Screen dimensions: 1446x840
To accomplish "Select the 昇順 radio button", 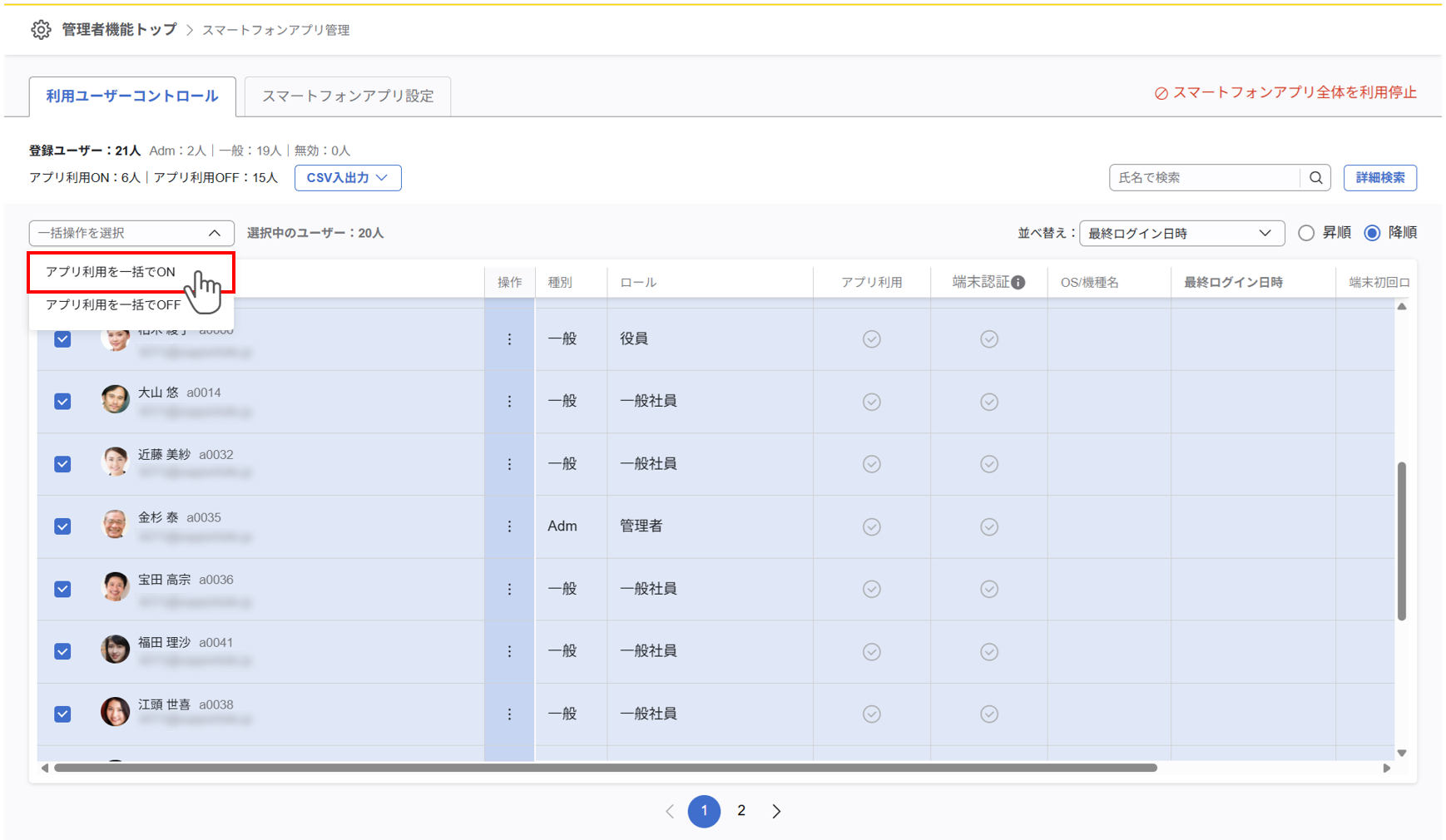I will coord(1306,233).
